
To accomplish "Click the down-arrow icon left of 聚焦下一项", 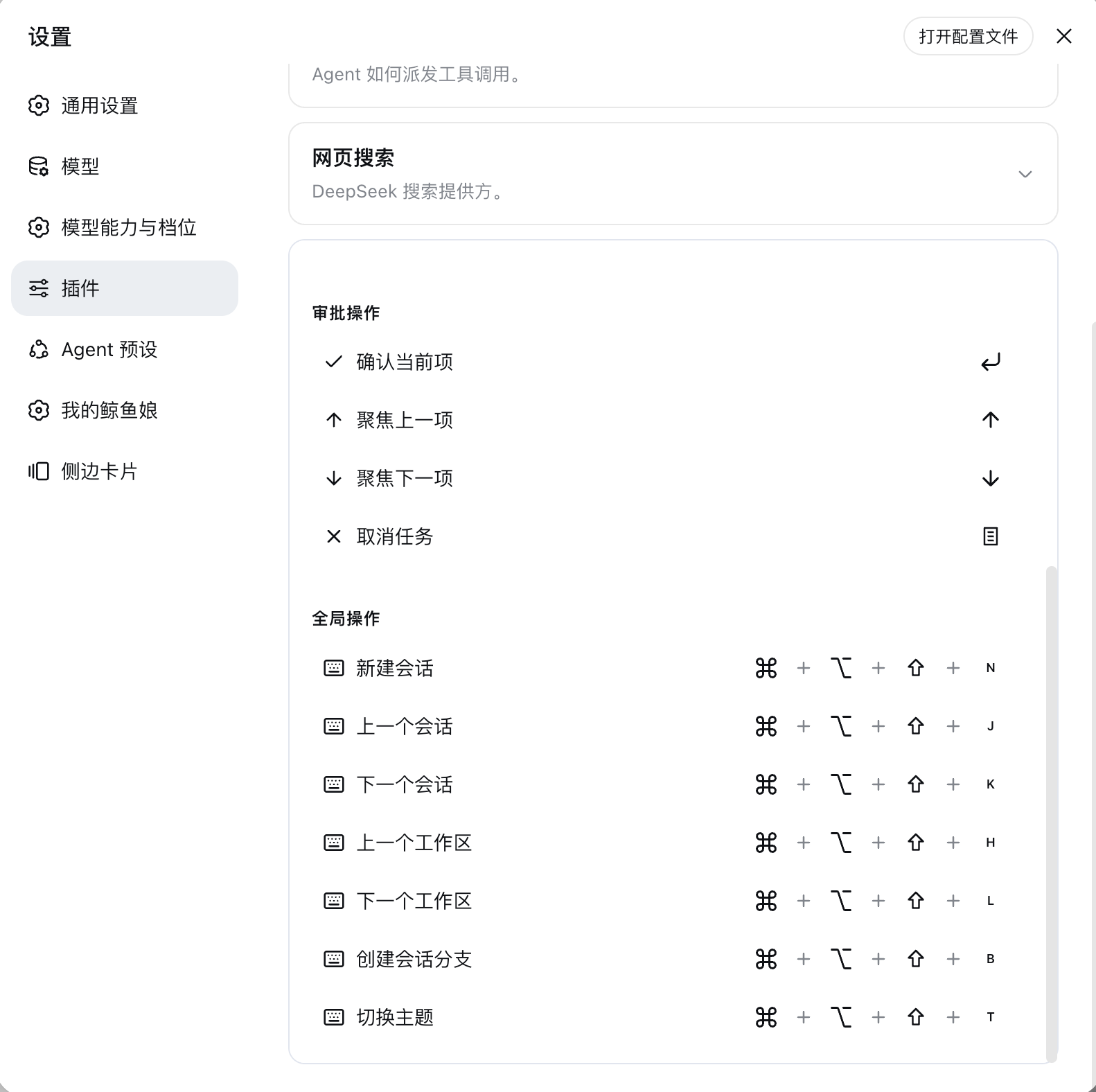I will (x=334, y=478).
